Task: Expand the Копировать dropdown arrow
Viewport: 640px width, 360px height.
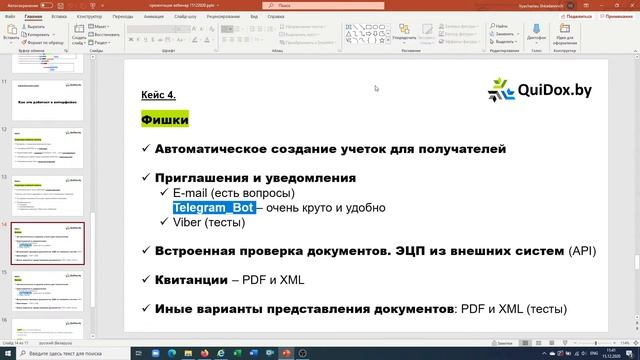Action: [x=53, y=35]
